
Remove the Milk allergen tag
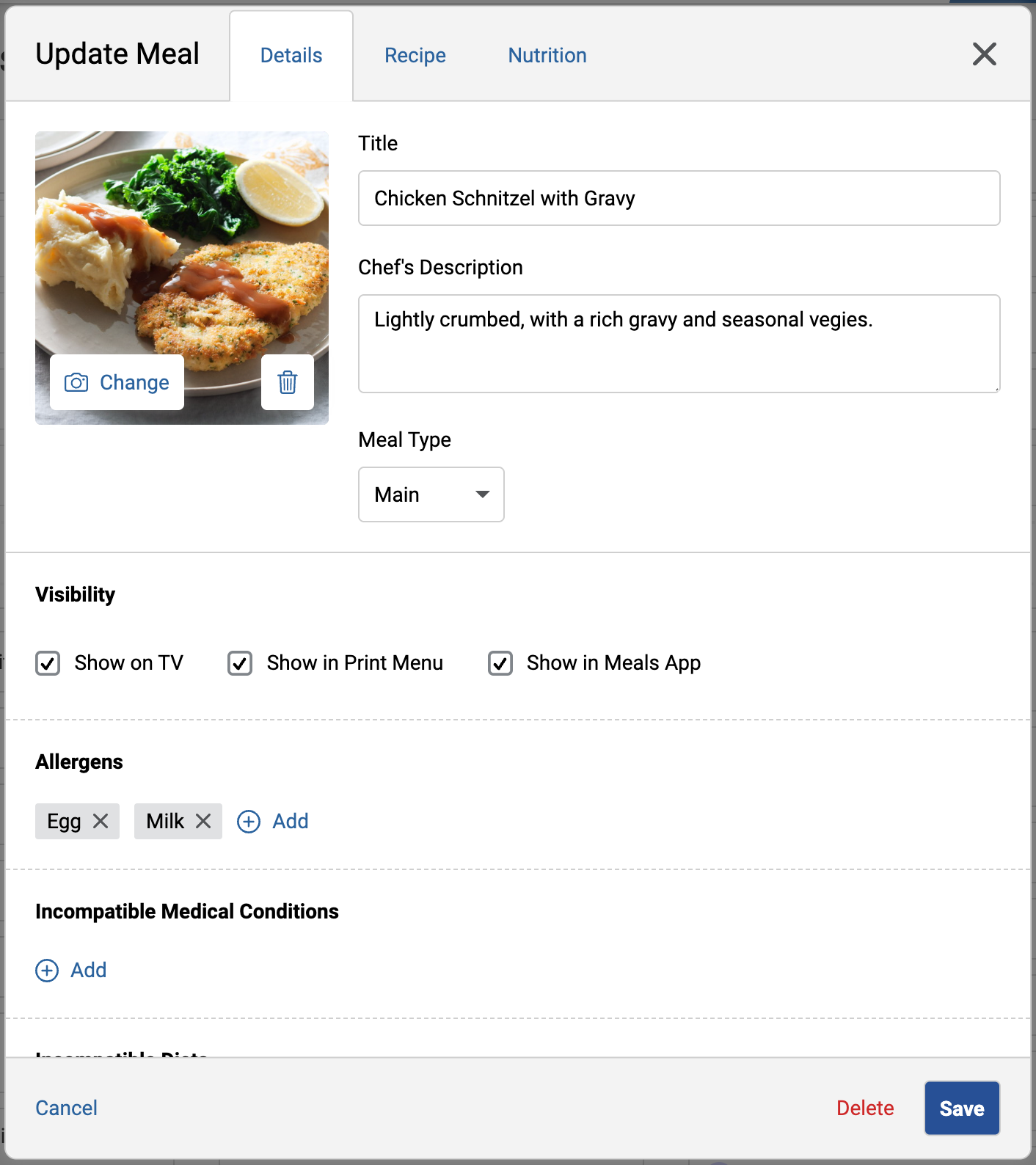[x=203, y=821]
